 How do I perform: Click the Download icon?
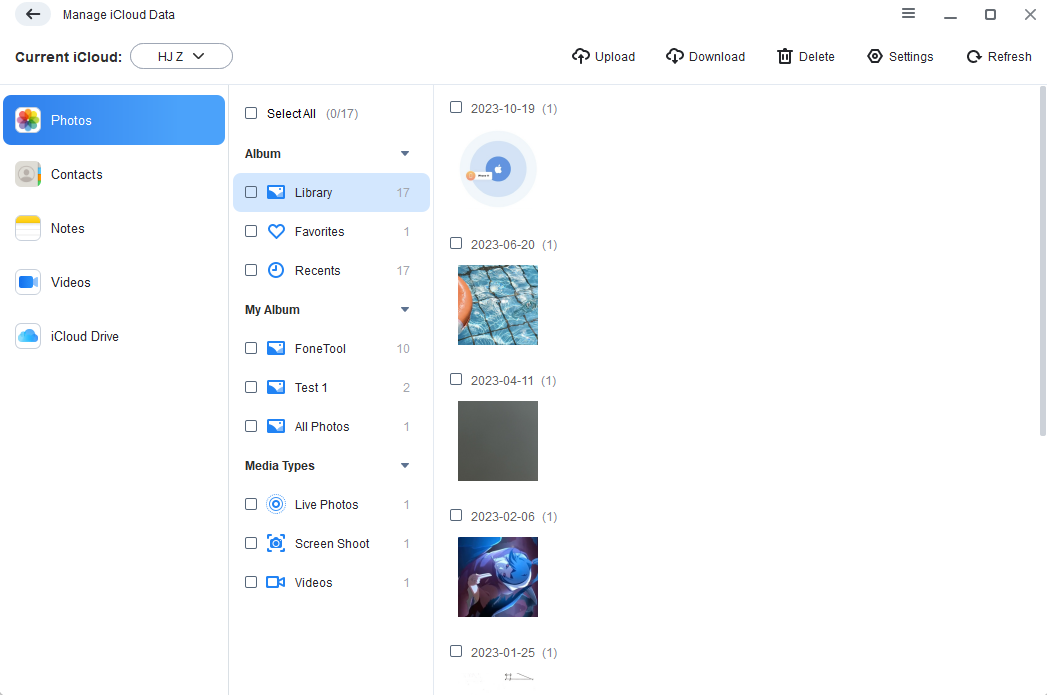pyautogui.click(x=676, y=56)
